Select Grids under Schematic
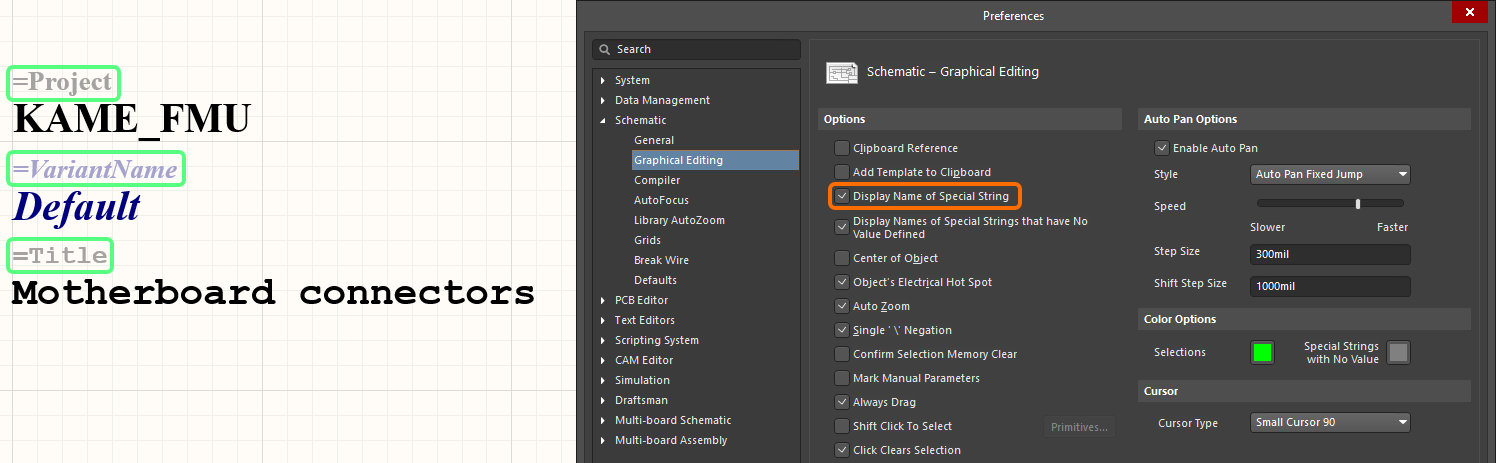Viewport: 1496px width, 463px height. 647,240
